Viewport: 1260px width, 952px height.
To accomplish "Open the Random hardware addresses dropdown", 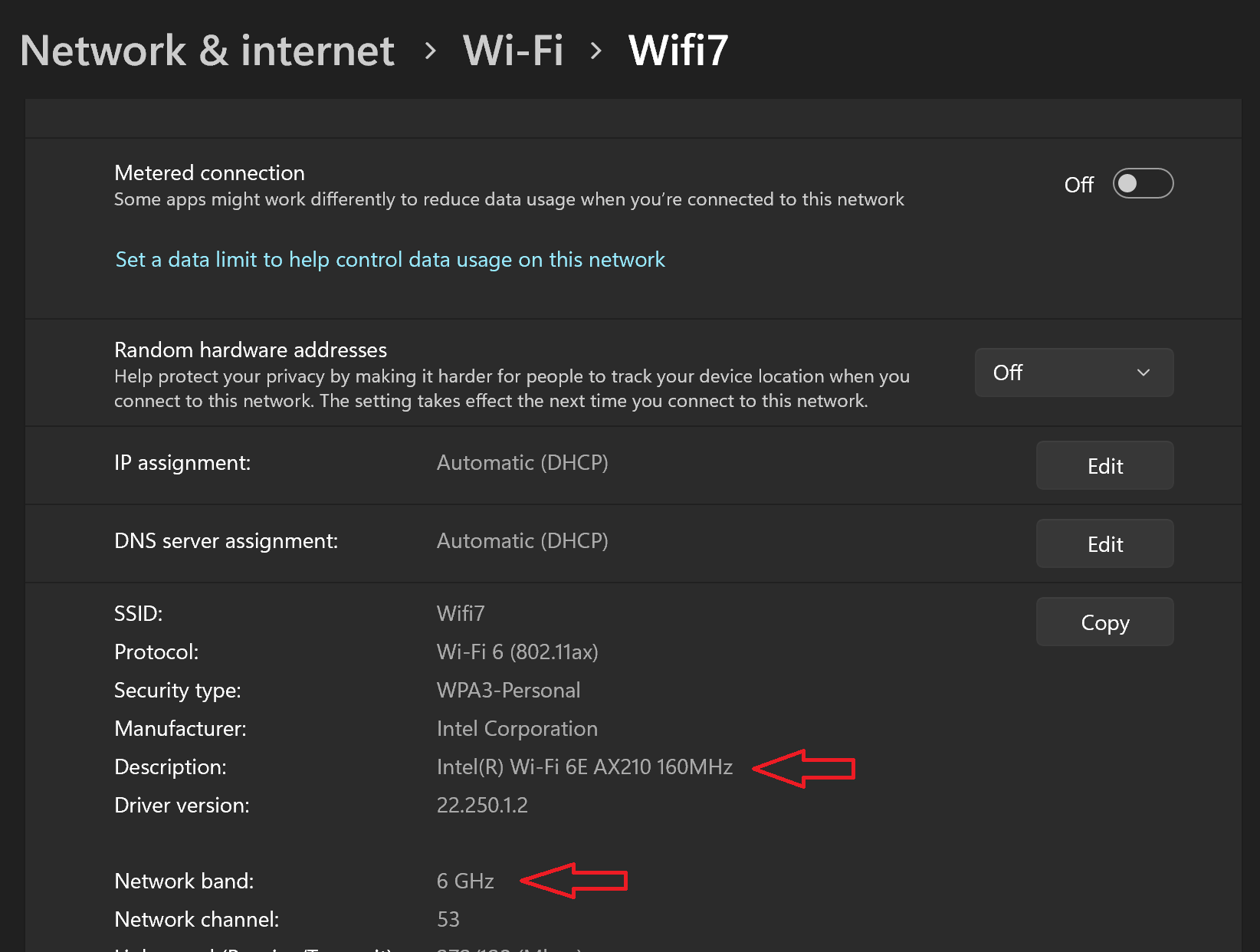I will point(1074,373).
